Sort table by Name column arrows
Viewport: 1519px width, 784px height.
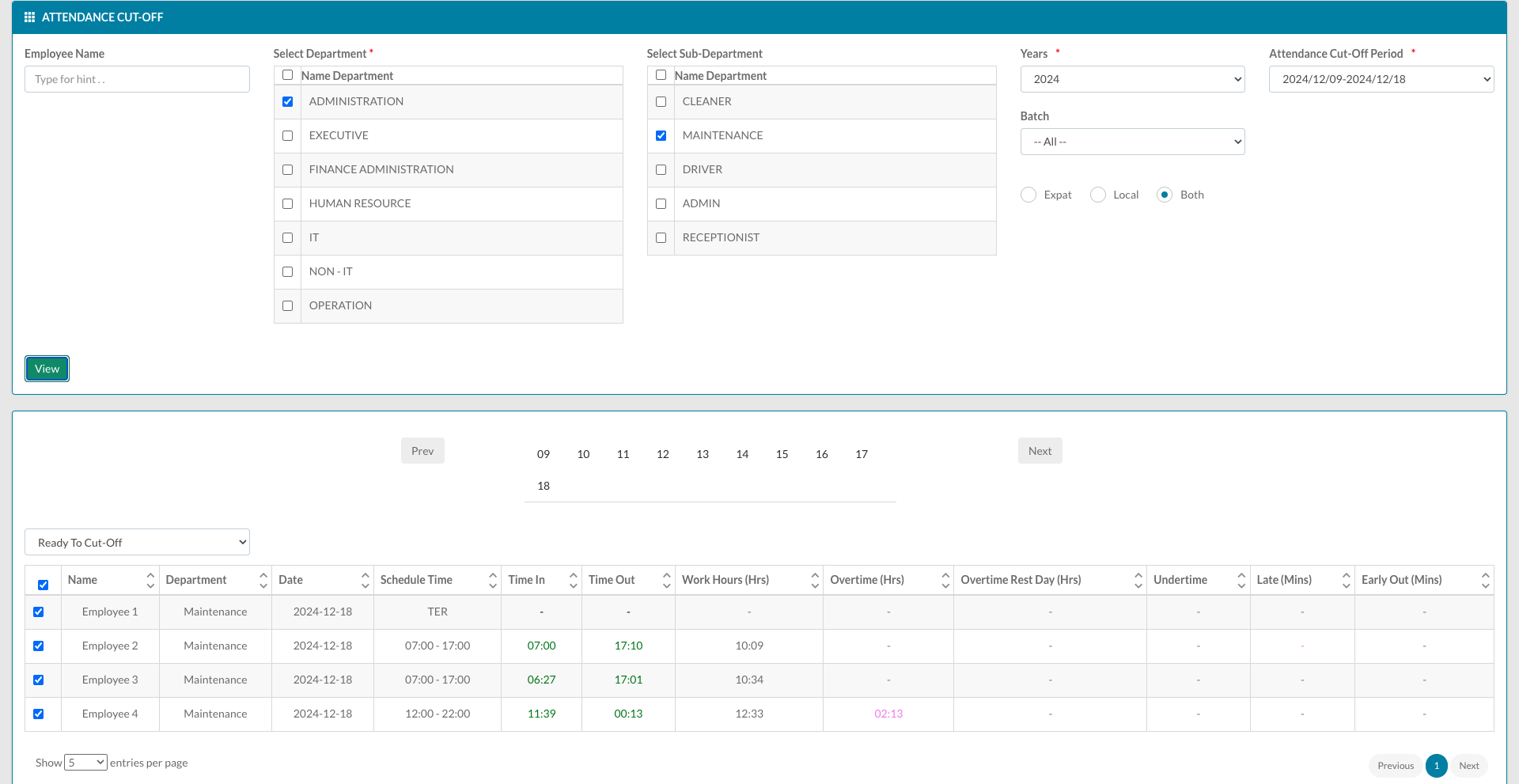(x=150, y=580)
